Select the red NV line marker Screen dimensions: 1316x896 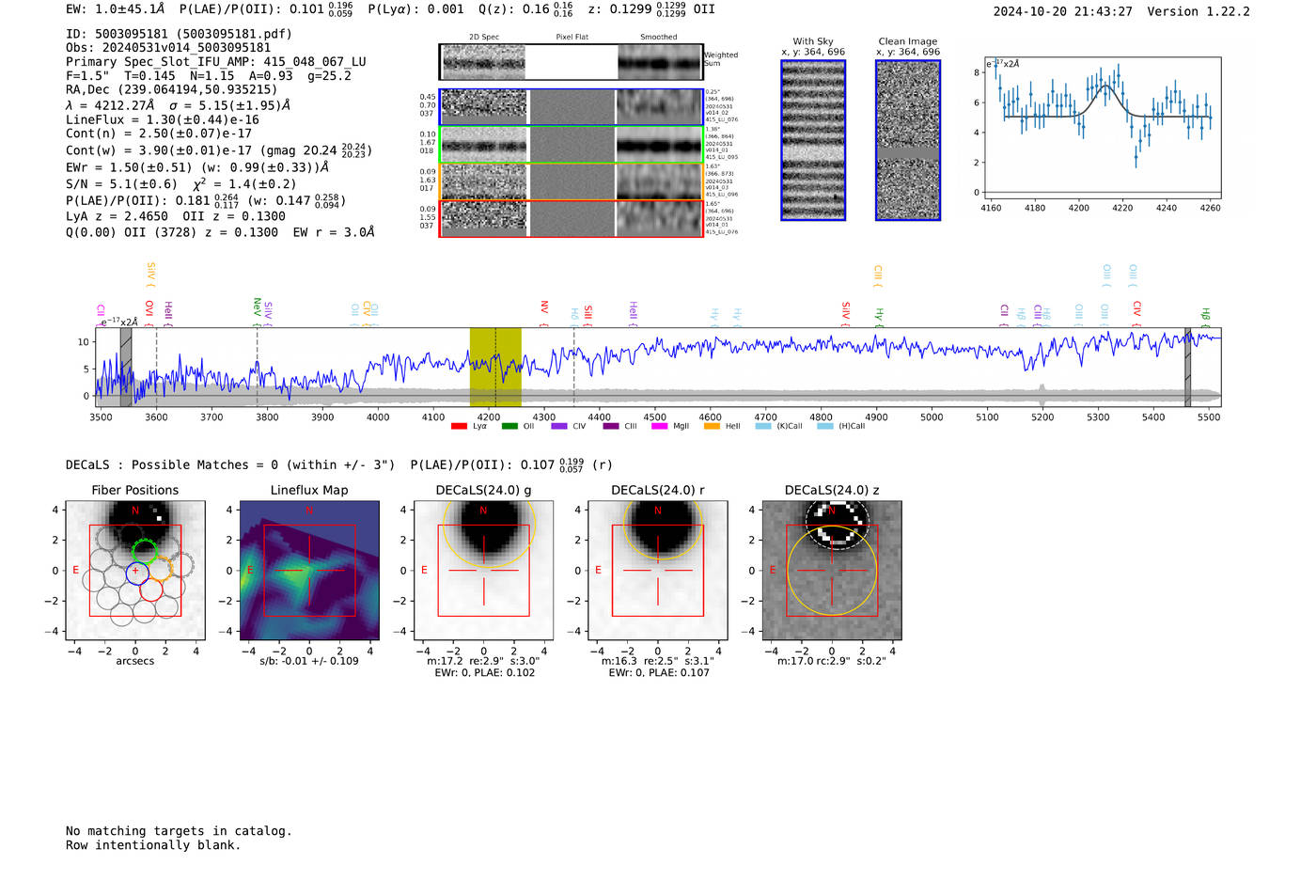[x=543, y=313]
